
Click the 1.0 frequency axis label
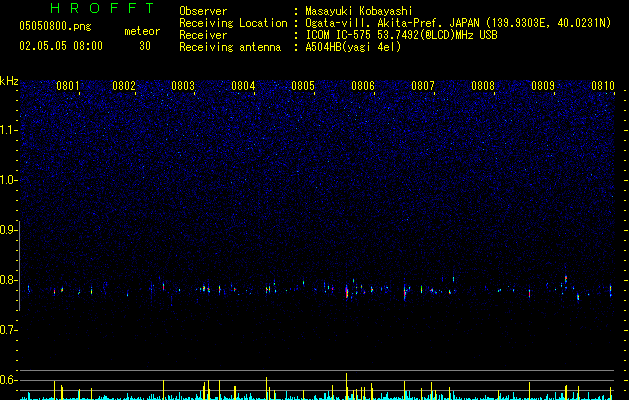(x=8, y=180)
